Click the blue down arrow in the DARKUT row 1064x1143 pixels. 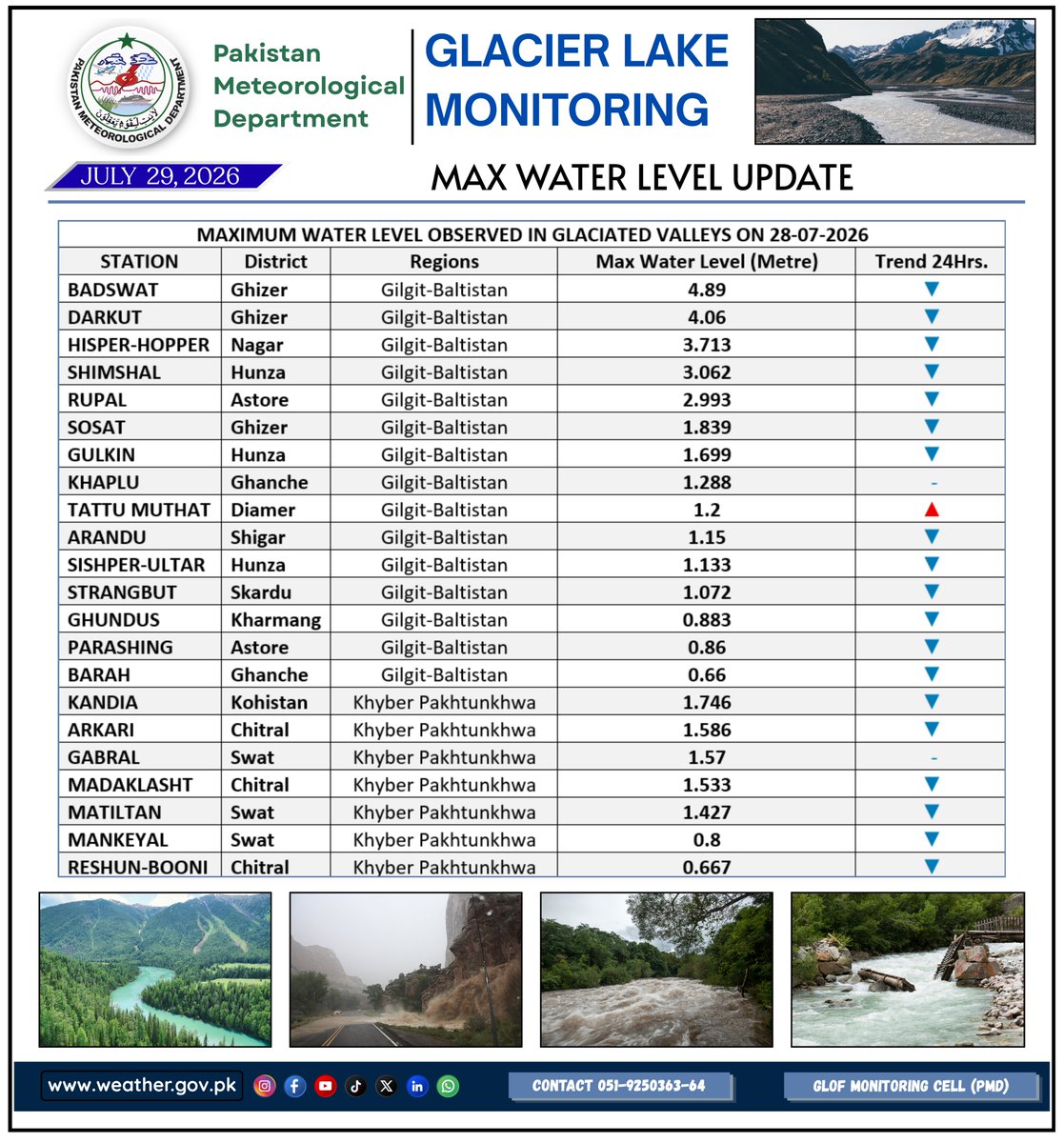932,317
